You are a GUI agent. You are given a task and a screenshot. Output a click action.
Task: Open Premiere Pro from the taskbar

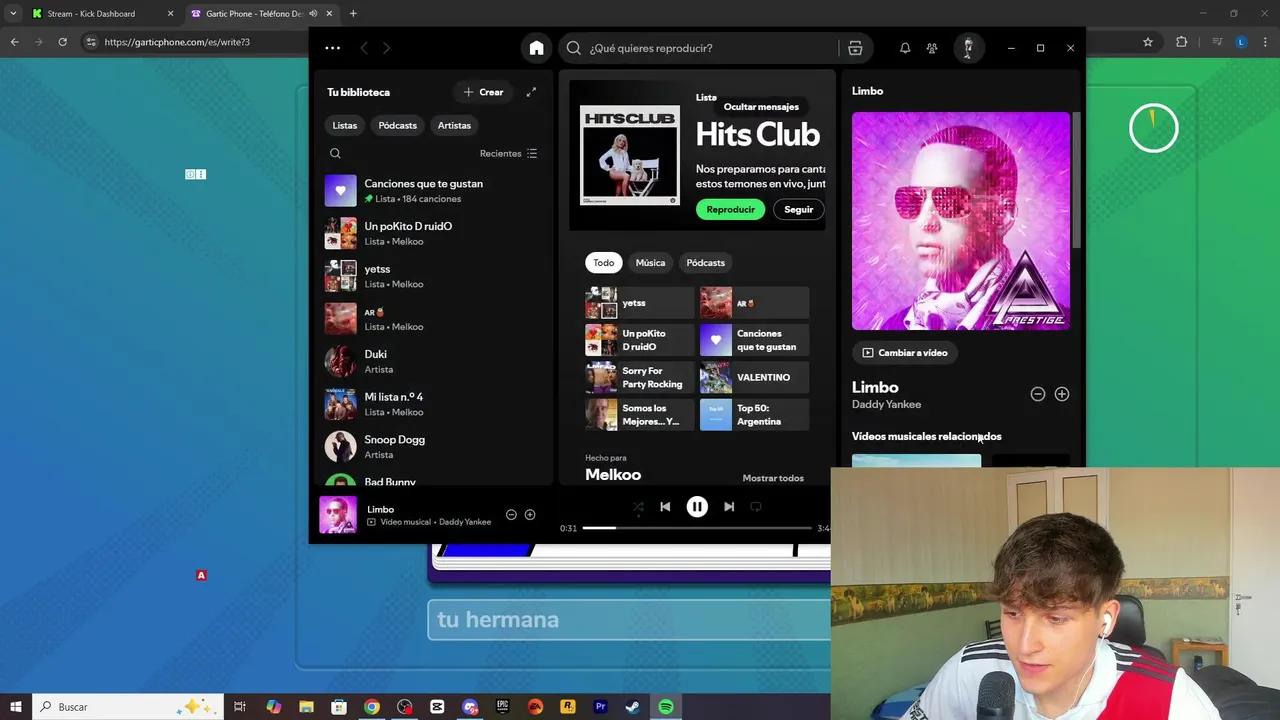tap(600, 707)
